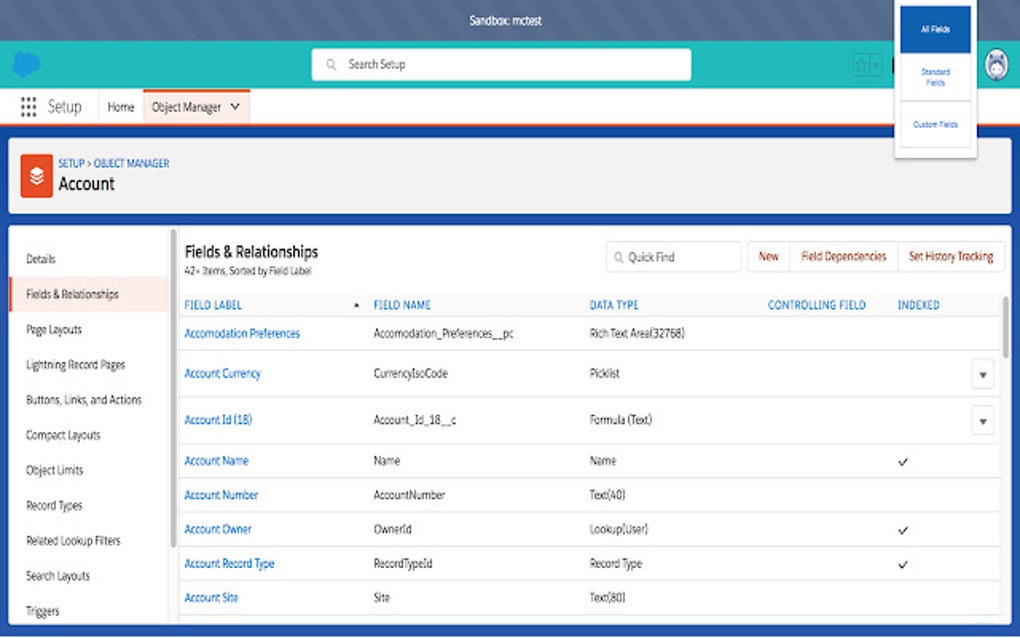Select the All Fields filter option
The height and width of the screenshot is (638, 1020).
tap(935, 28)
